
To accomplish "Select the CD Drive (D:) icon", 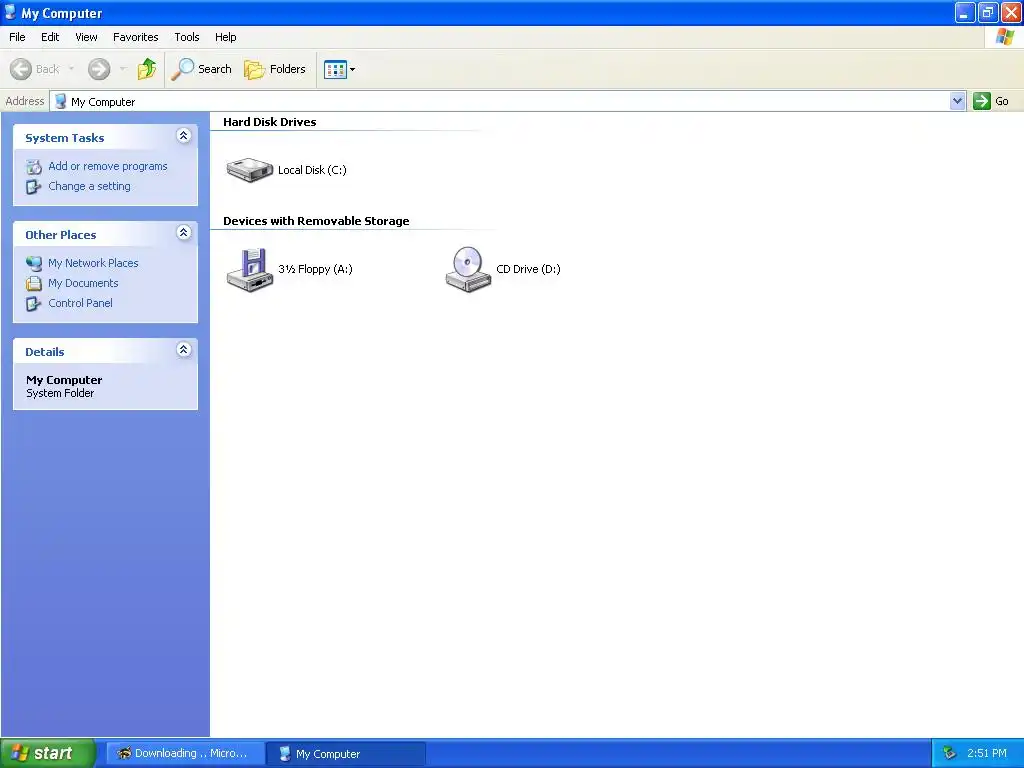I will click(x=468, y=269).
